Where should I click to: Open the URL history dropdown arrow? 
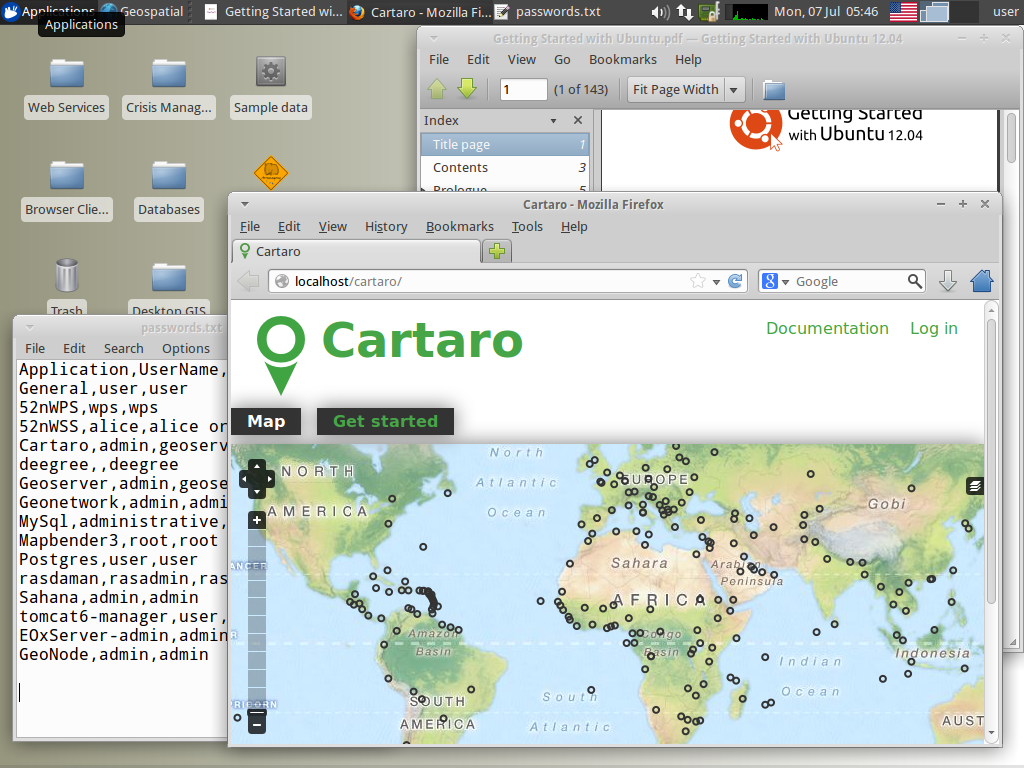point(716,282)
